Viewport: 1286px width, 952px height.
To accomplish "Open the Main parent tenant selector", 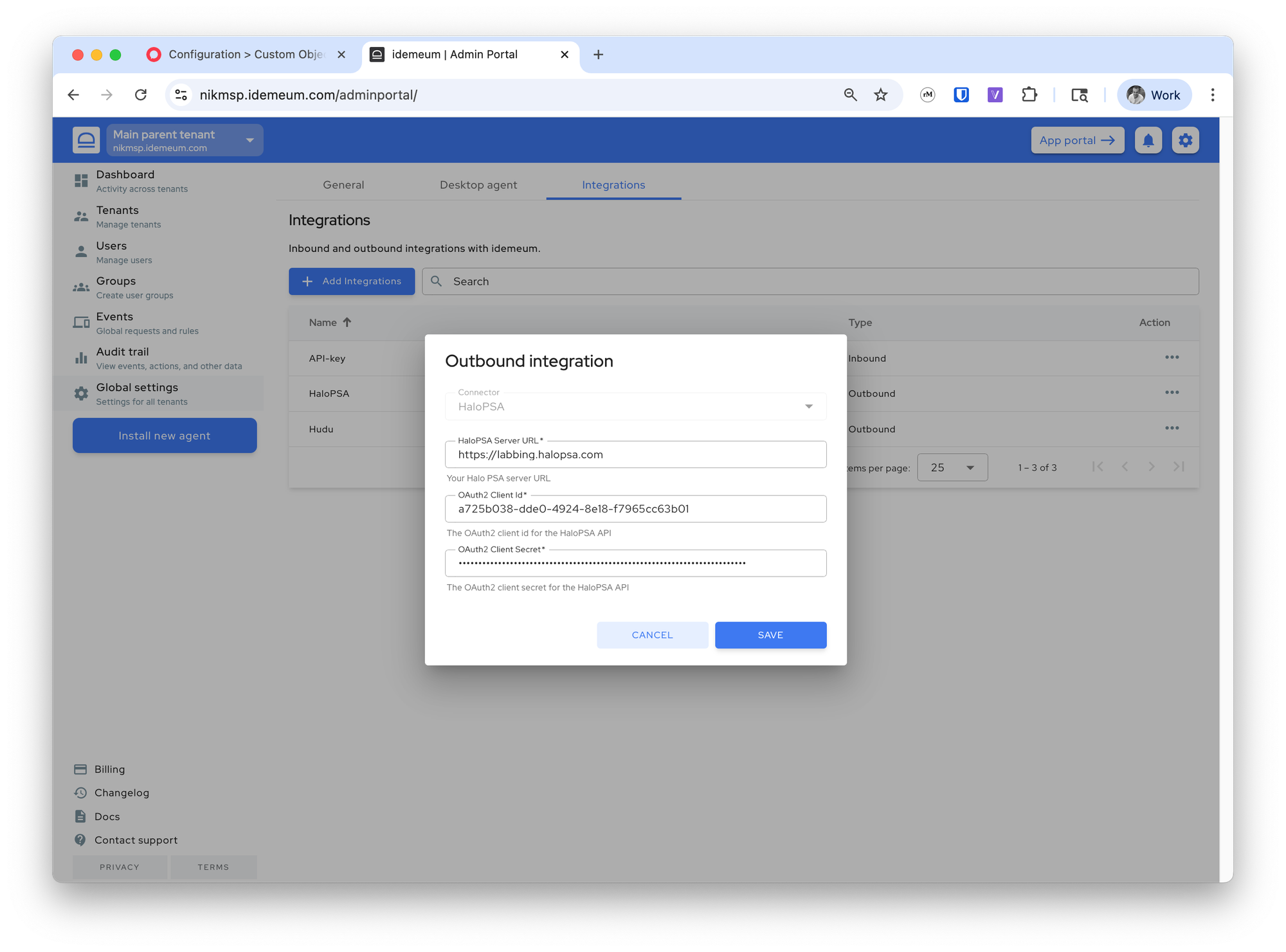I will point(185,140).
